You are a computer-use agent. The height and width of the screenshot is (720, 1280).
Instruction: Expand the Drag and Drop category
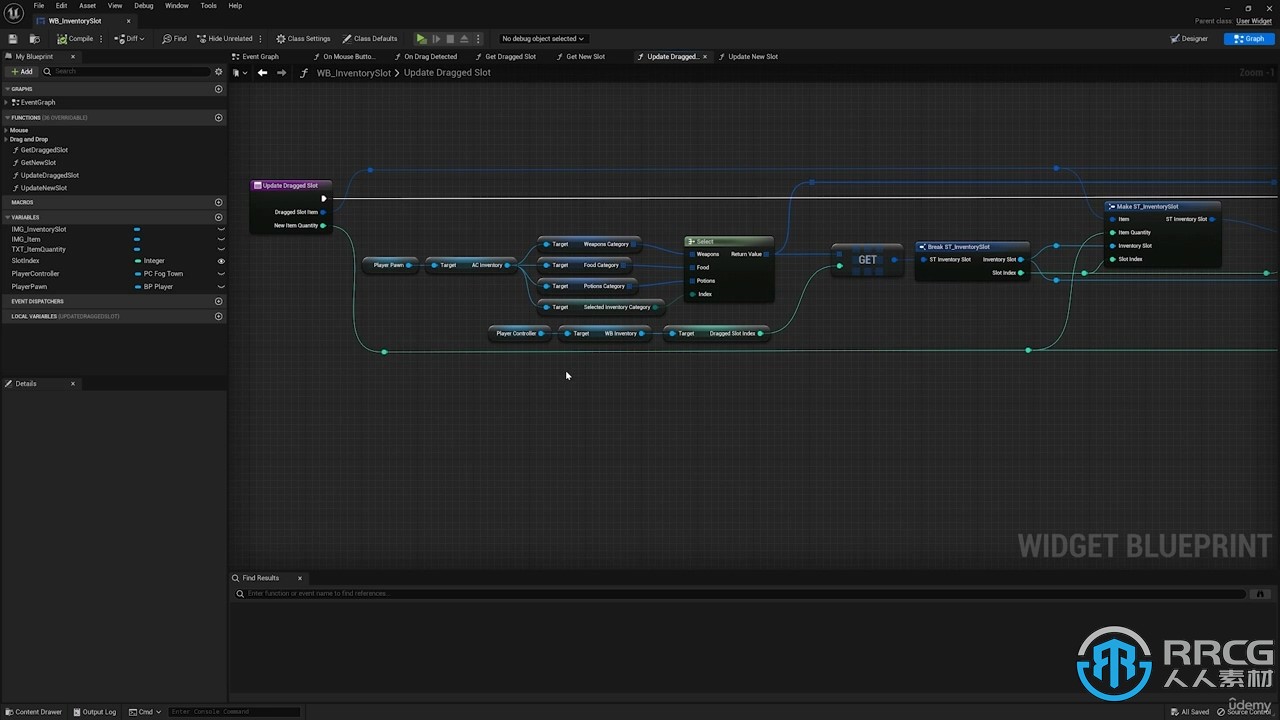click(6, 139)
